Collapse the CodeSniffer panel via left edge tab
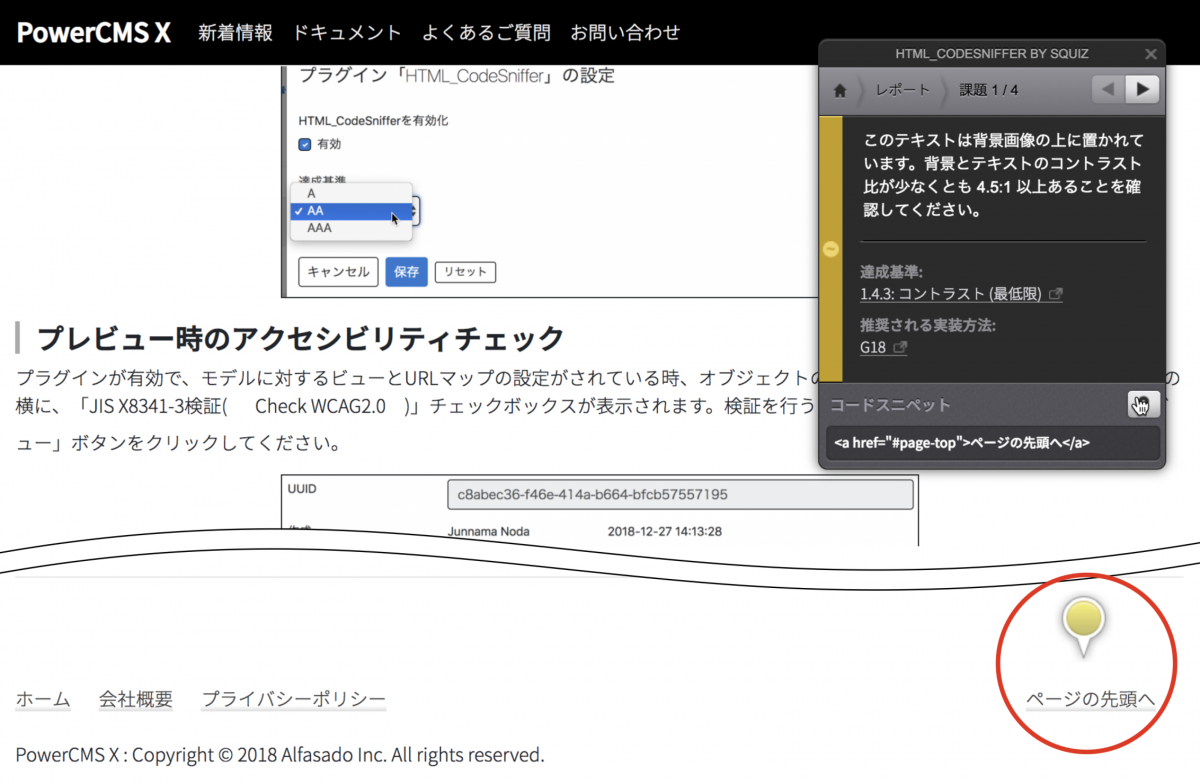Image resolution: width=1200 pixels, height=784 pixels. point(829,249)
